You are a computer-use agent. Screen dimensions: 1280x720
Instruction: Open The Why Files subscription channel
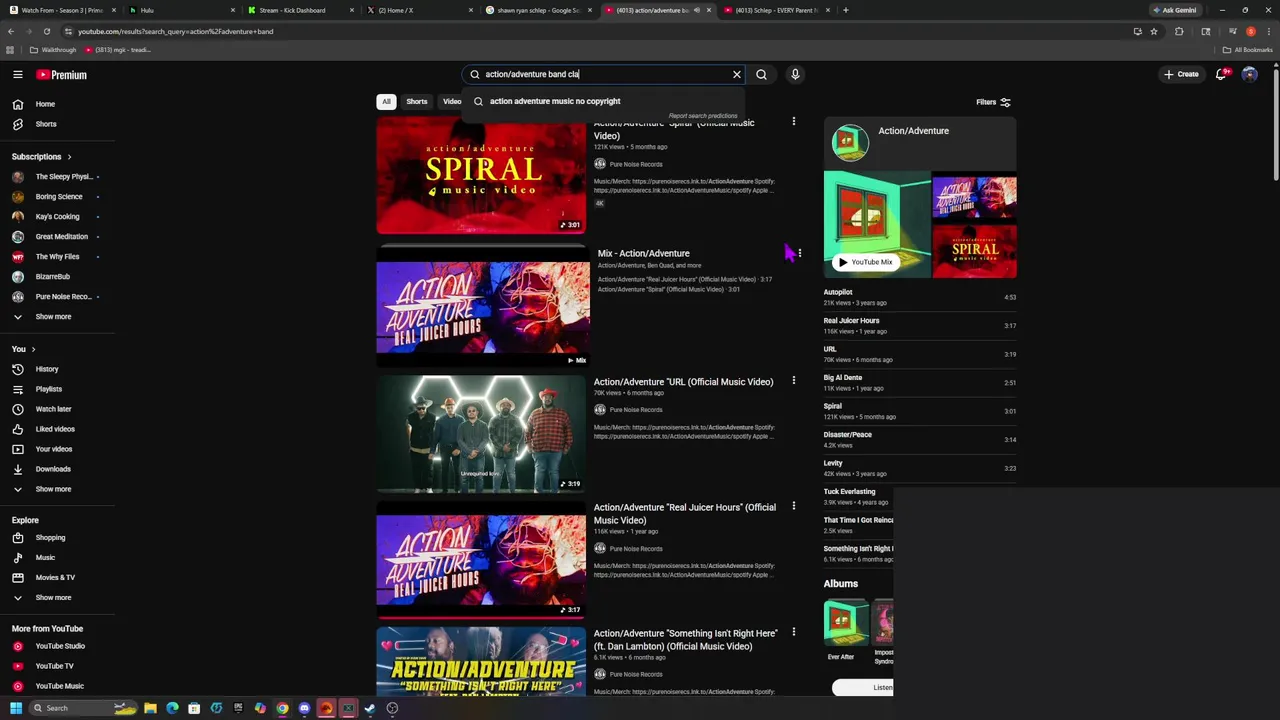58,257
